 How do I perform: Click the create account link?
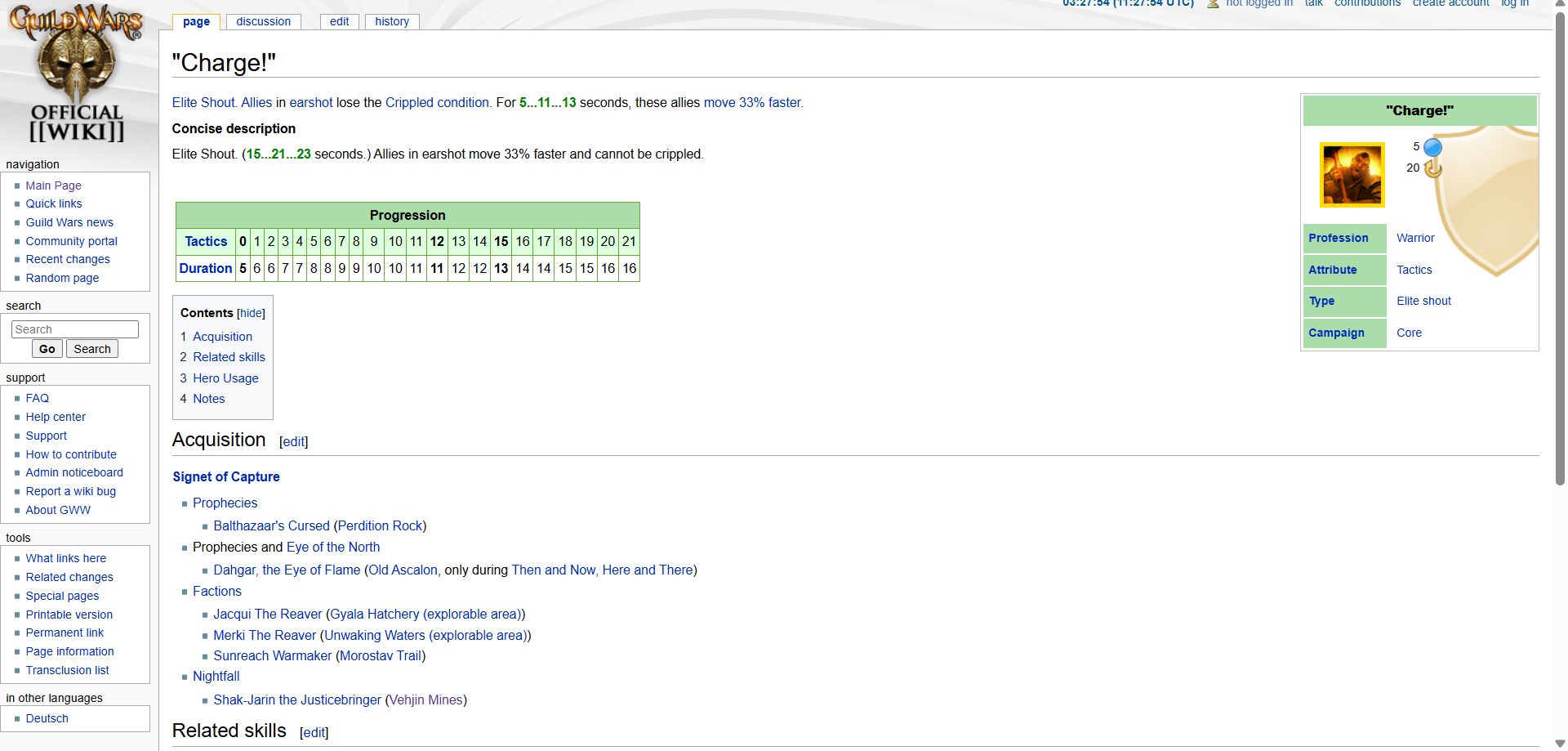[x=1450, y=3]
